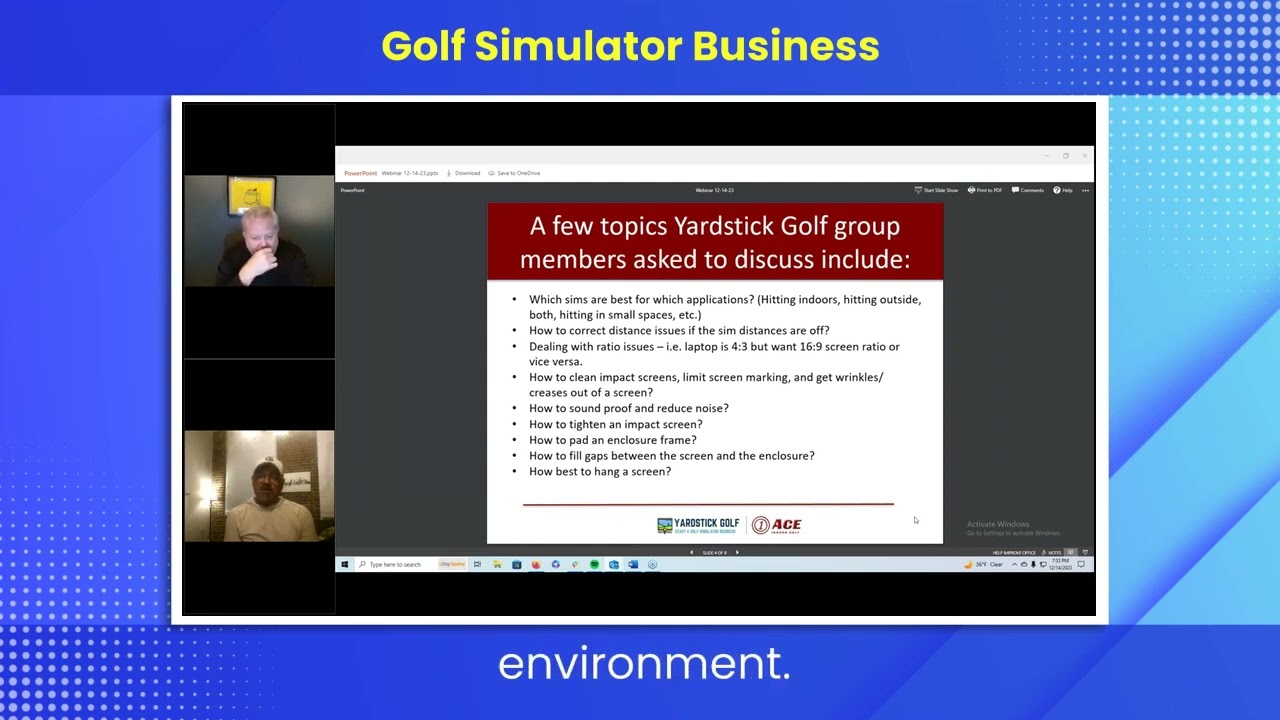Open the Windows Start menu

pyautogui.click(x=345, y=564)
